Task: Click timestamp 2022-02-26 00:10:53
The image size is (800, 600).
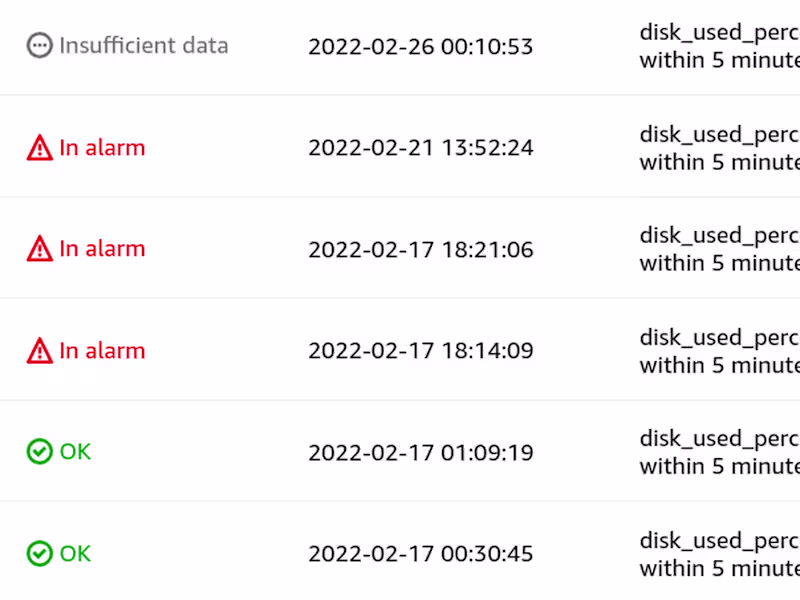Action: pyautogui.click(x=420, y=47)
